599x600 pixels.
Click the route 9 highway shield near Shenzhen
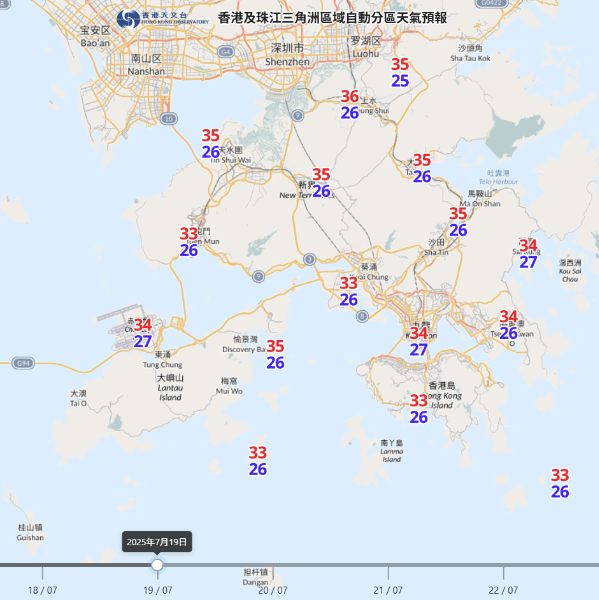tap(297, 115)
